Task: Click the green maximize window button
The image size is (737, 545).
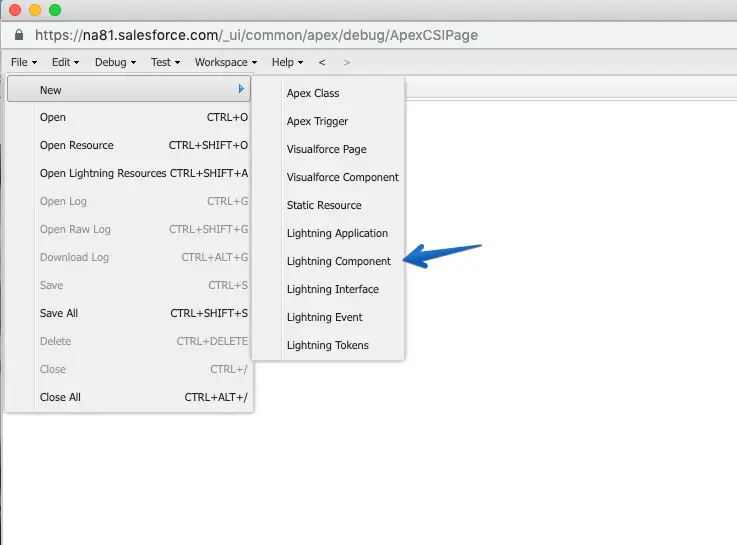Action: click(55, 9)
